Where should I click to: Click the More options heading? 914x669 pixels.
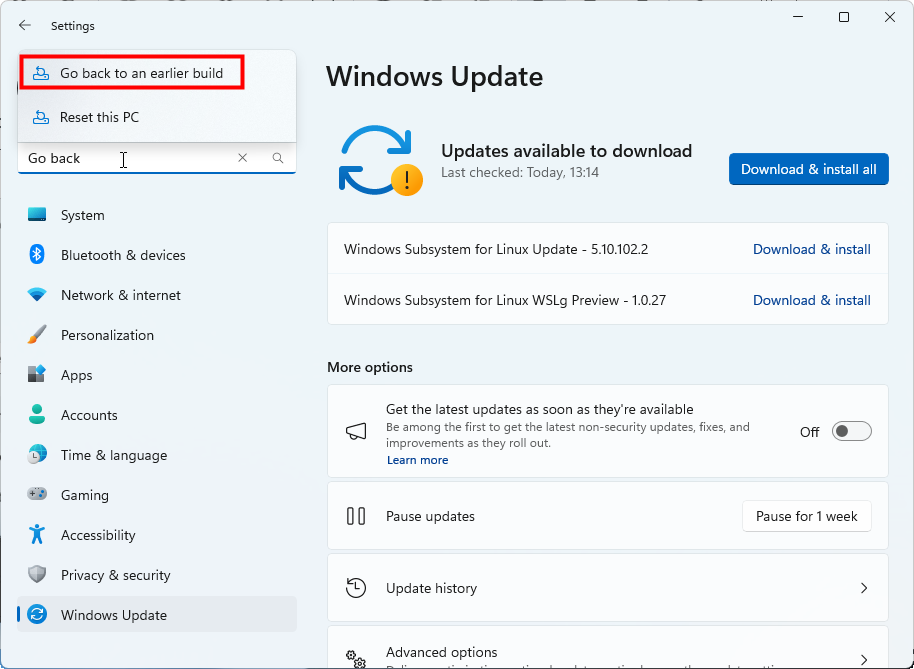[x=370, y=367]
